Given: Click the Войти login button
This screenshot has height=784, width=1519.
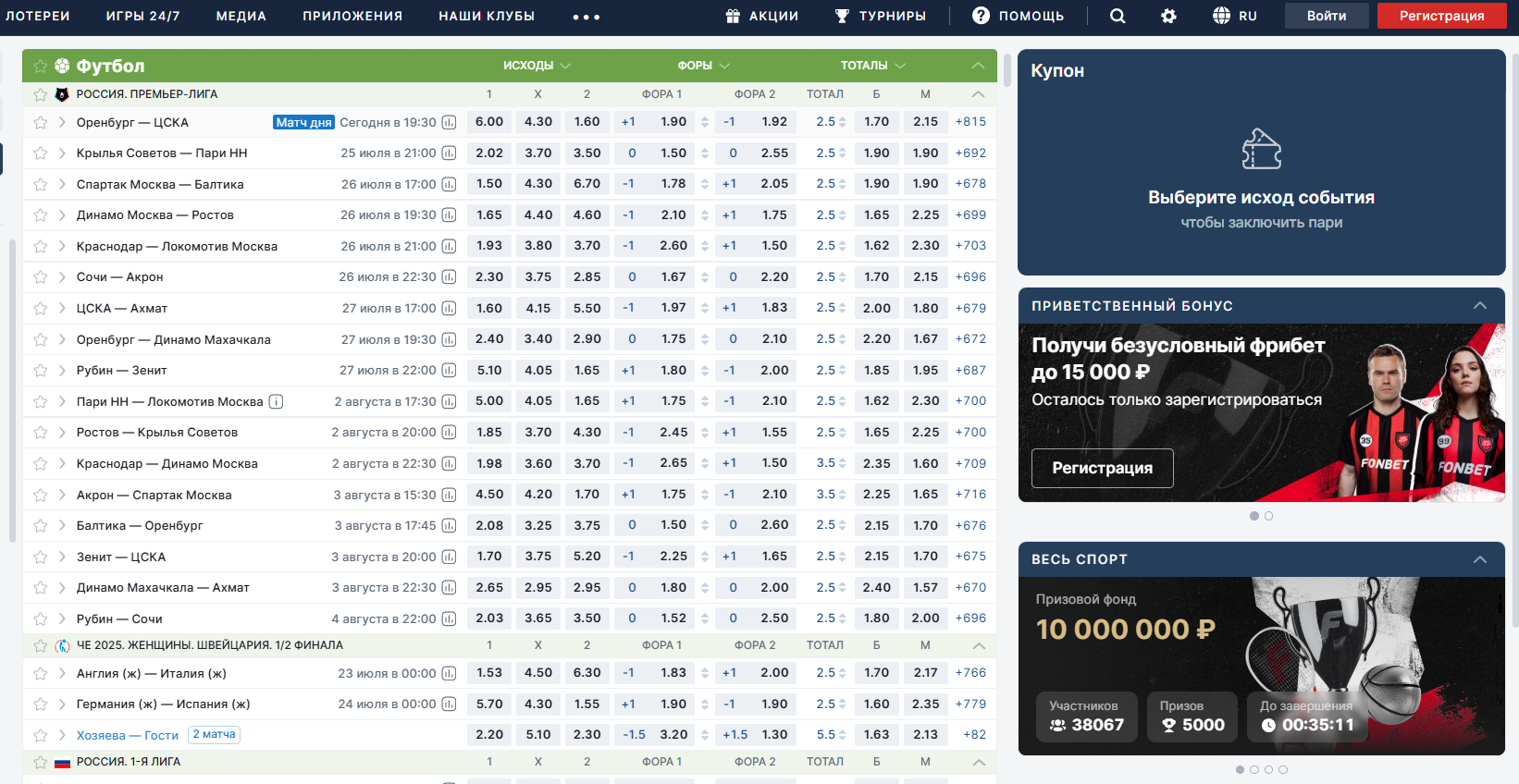Looking at the screenshot, I should pyautogui.click(x=1327, y=16).
